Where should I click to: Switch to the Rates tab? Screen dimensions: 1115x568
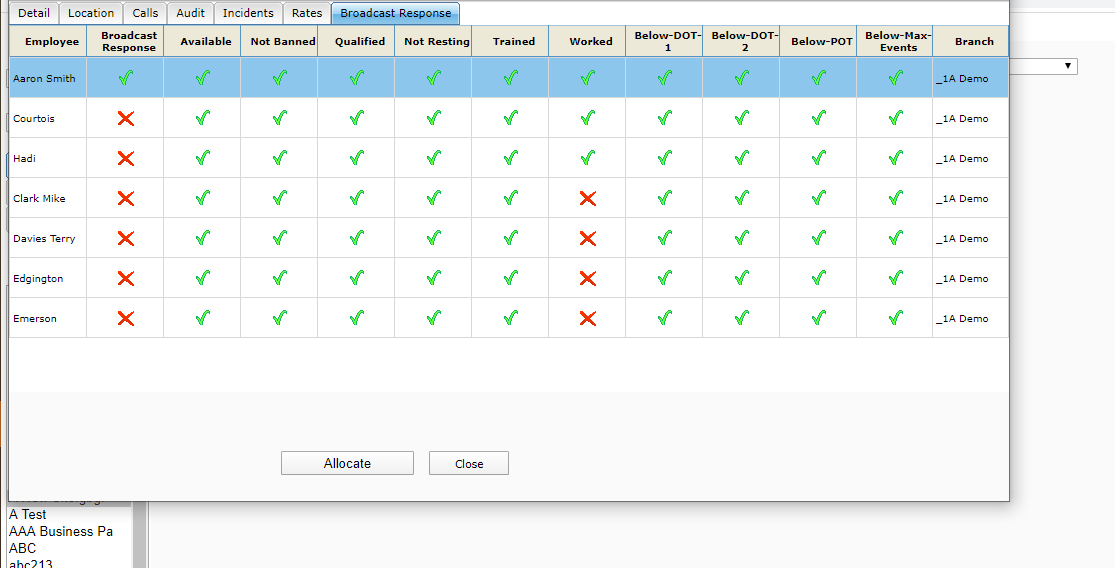pos(307,13)
